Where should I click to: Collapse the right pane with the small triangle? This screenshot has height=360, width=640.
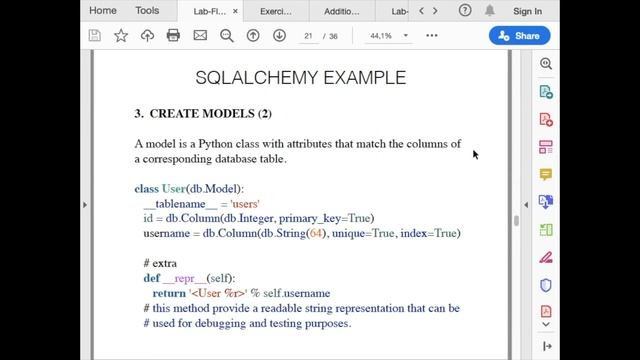point(526,204)
